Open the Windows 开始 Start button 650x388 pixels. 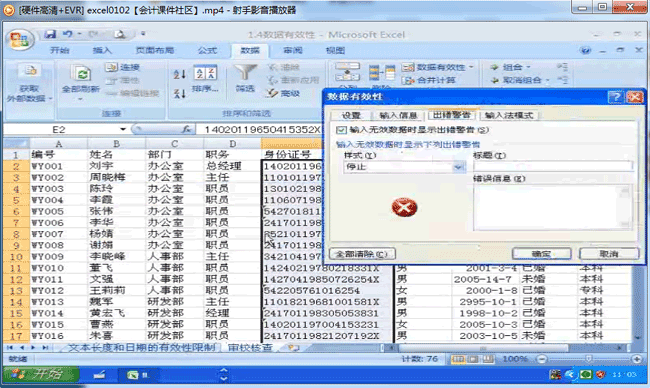[x=41, y=375]
